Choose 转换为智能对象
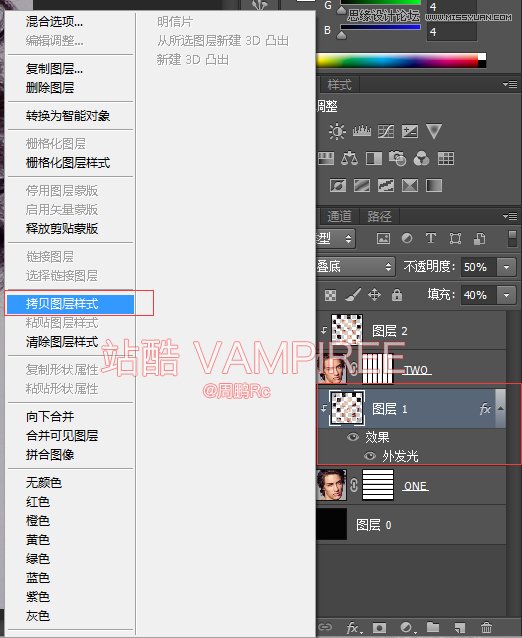Viewport: 522px width, 638px height. pyautogui.click(x=70, y=116)
